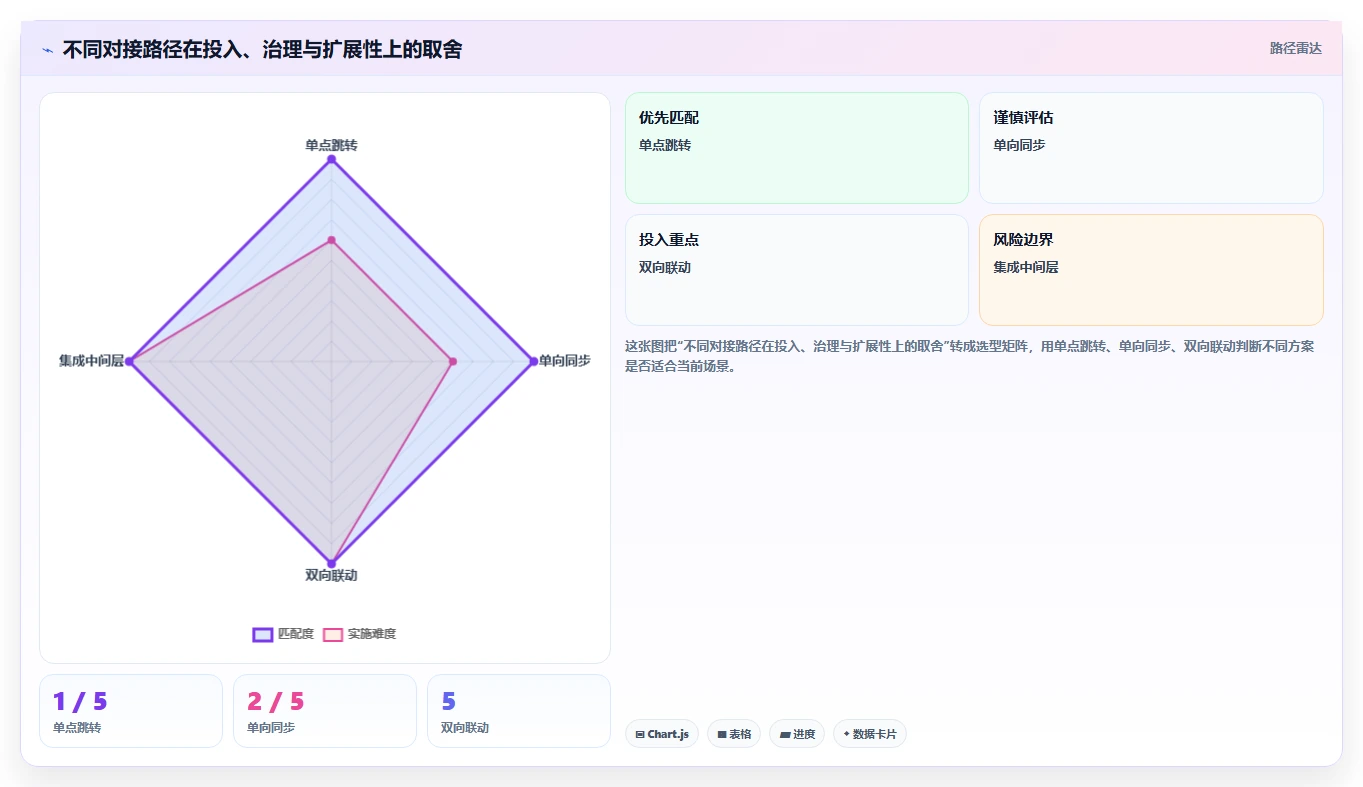Click the 实施难度 point on the 单向同步 axis
Screen dimensions: 1363x787
click(x=453, y=361)
